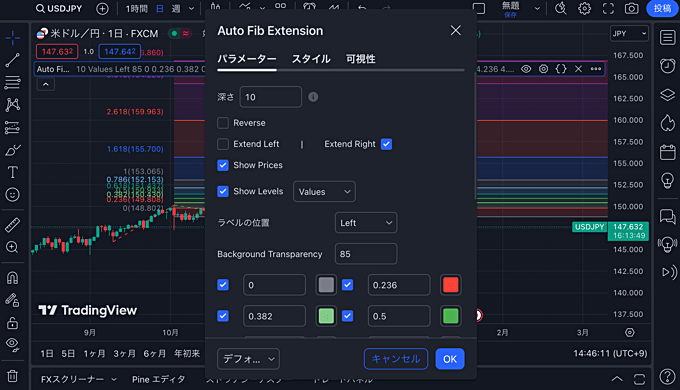Uncheck the Show Levels checkbox

pos(223,191)
